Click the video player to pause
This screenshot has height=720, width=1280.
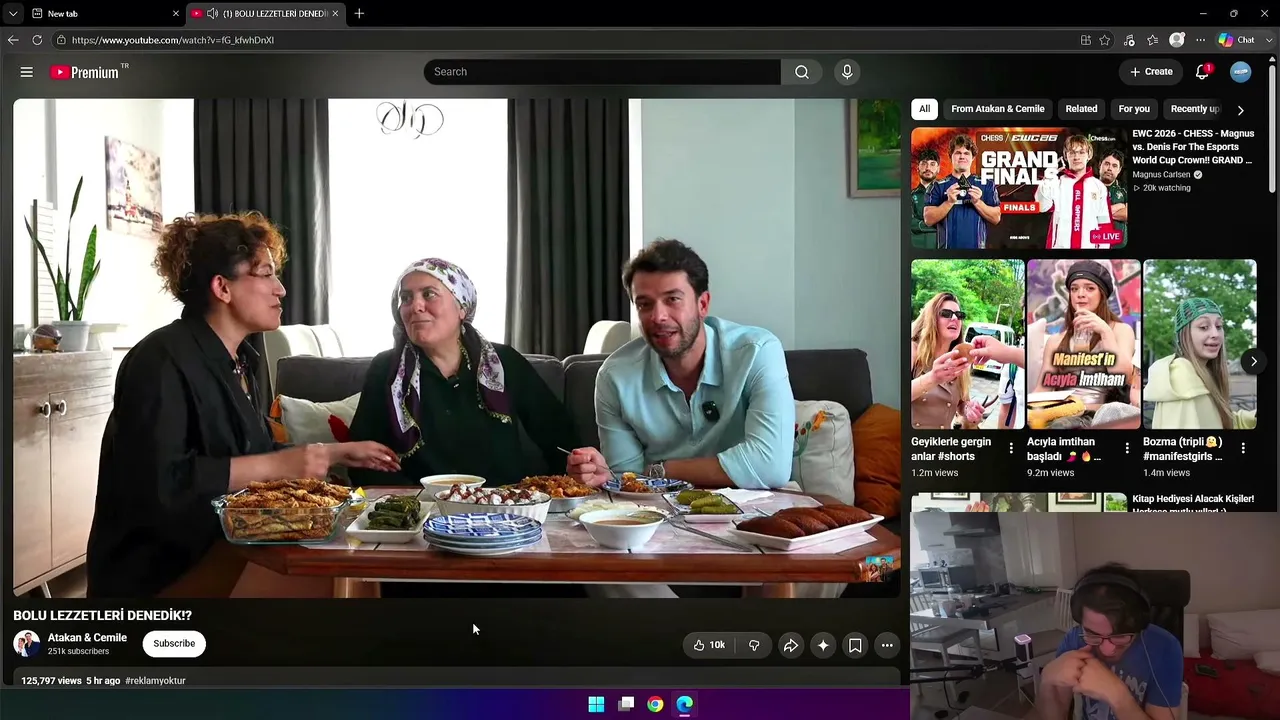pyautogui.click(x=457, y=347)
